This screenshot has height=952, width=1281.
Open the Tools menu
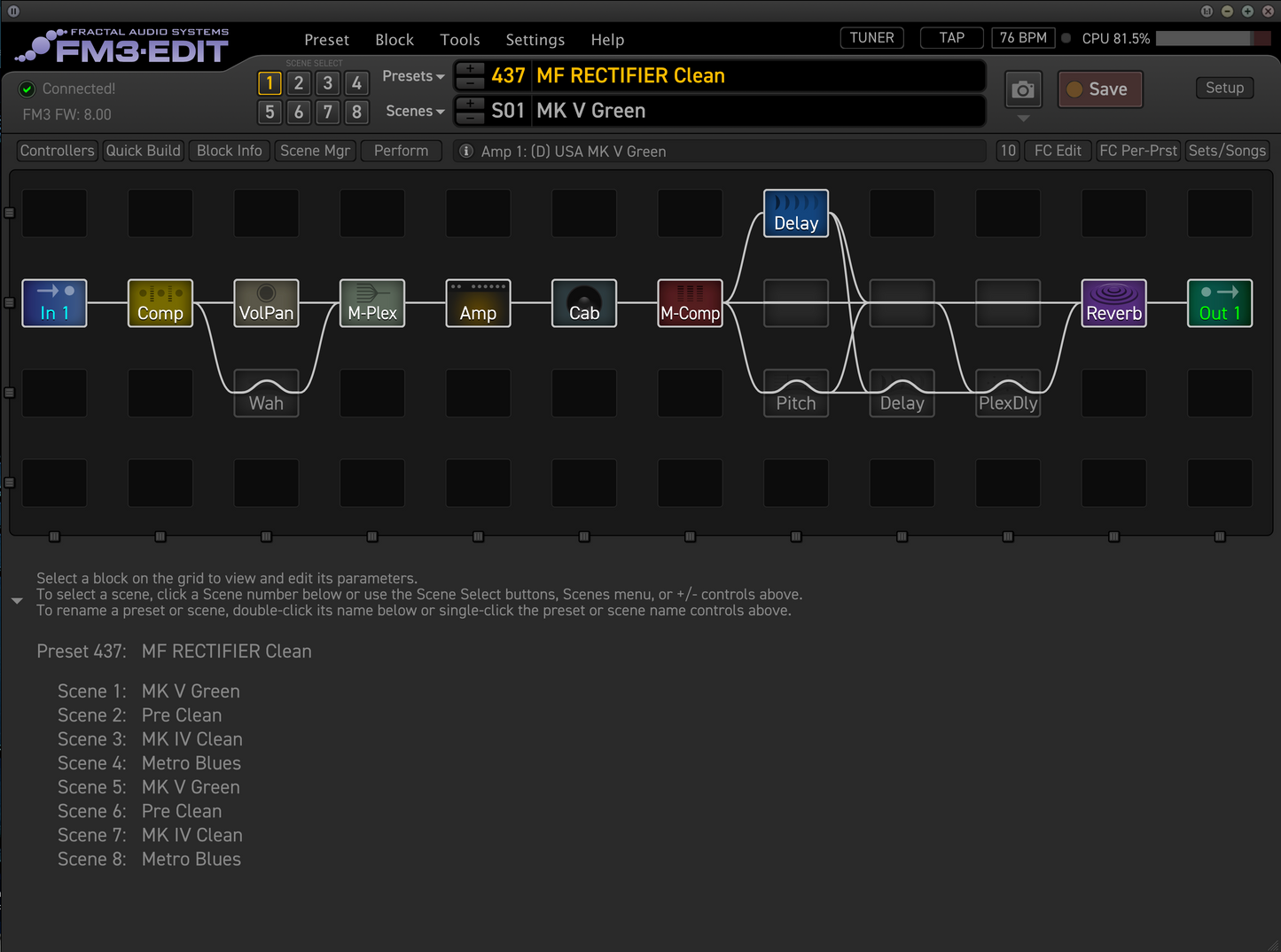pos(460,40)
